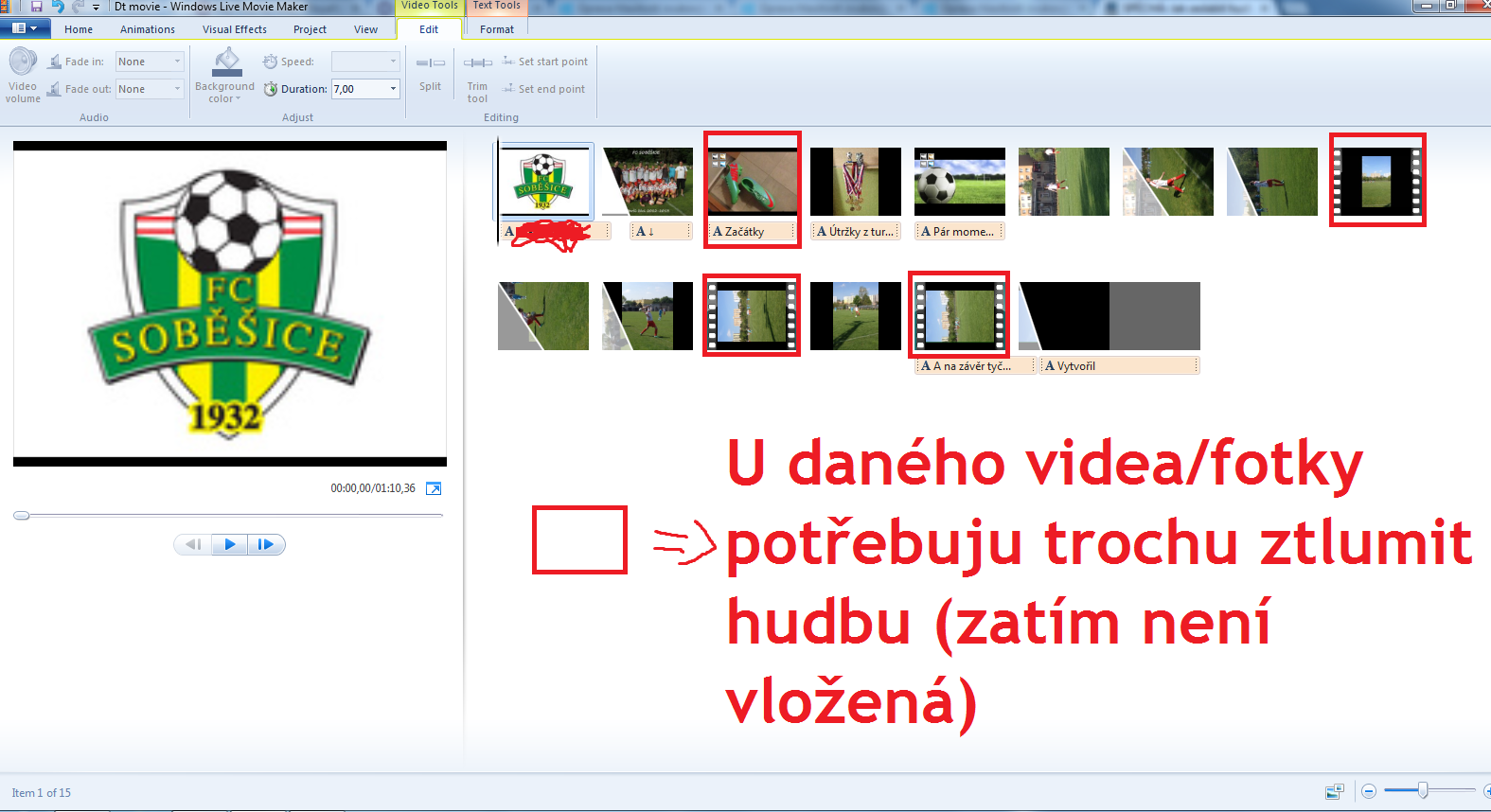Open the Quick Access Toolbar customization arrow

click(x=96, y=7)
